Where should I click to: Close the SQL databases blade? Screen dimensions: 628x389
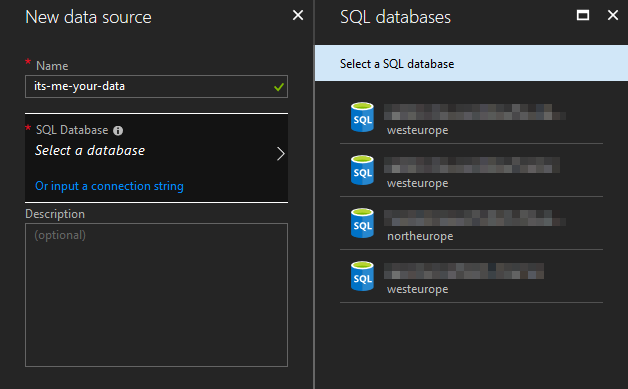coord(613,15)
